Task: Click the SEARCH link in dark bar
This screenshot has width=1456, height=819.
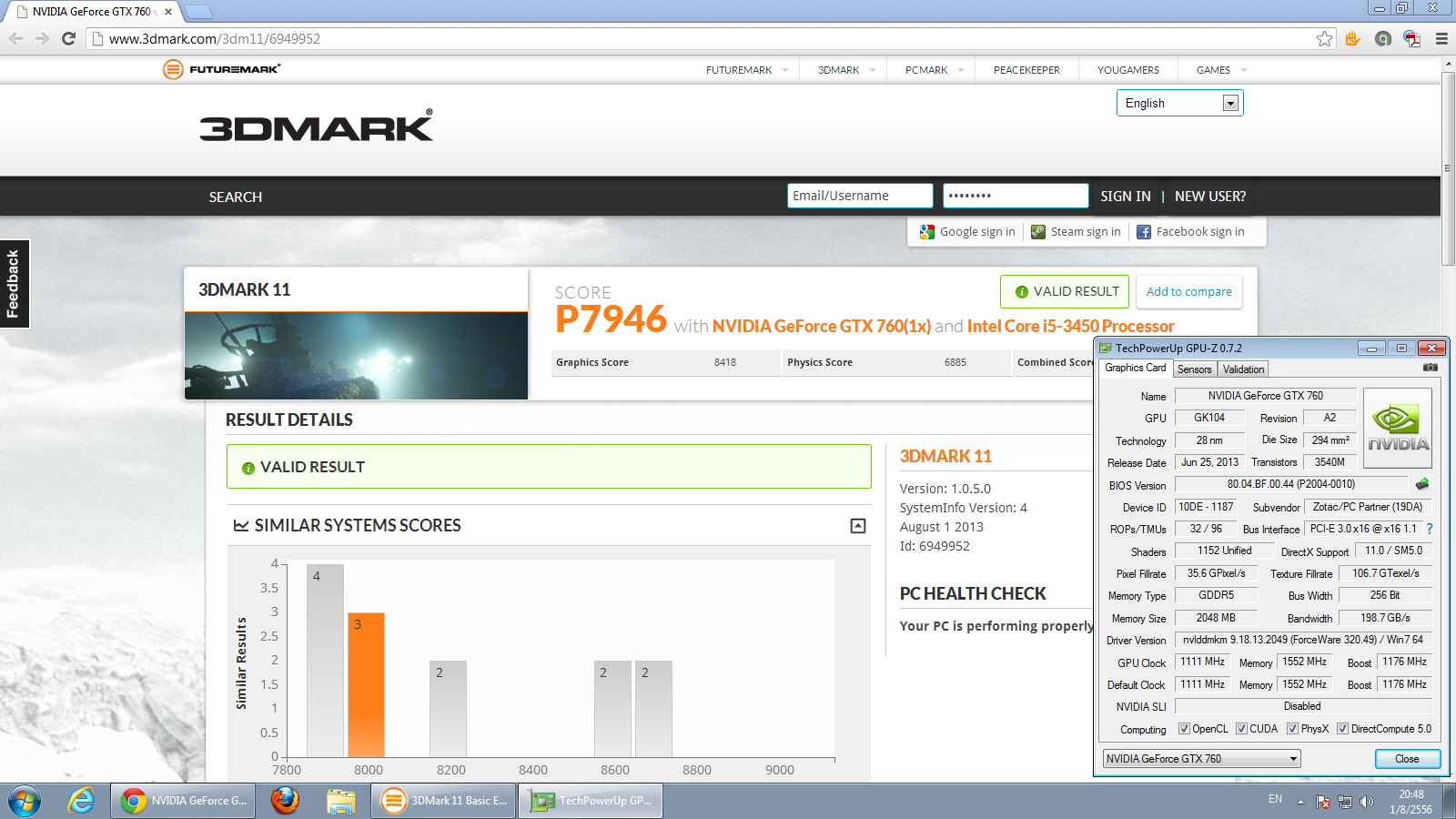Action: 236,197
